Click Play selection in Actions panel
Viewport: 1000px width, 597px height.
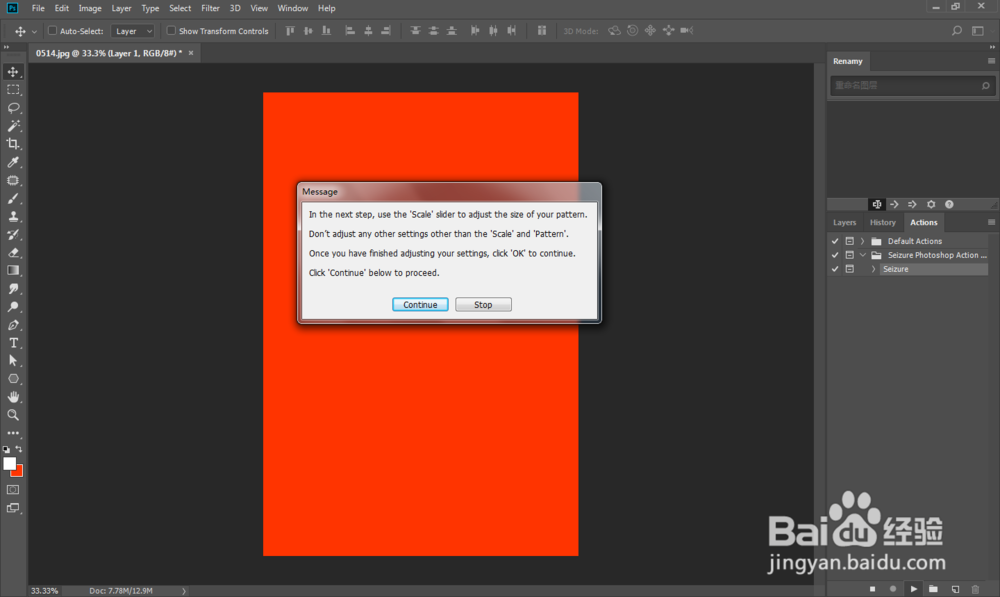click(x=913, y=589)
